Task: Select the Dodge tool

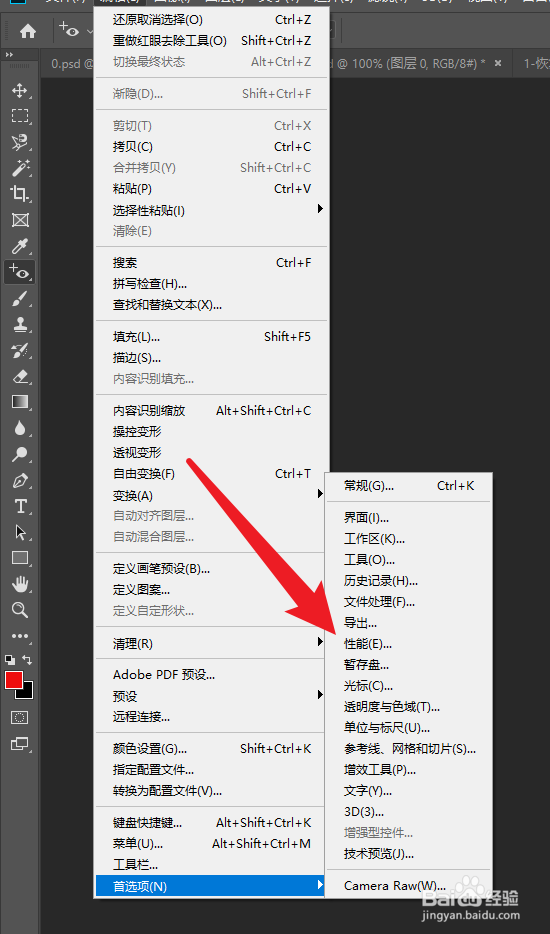Action: click(20, 454)
